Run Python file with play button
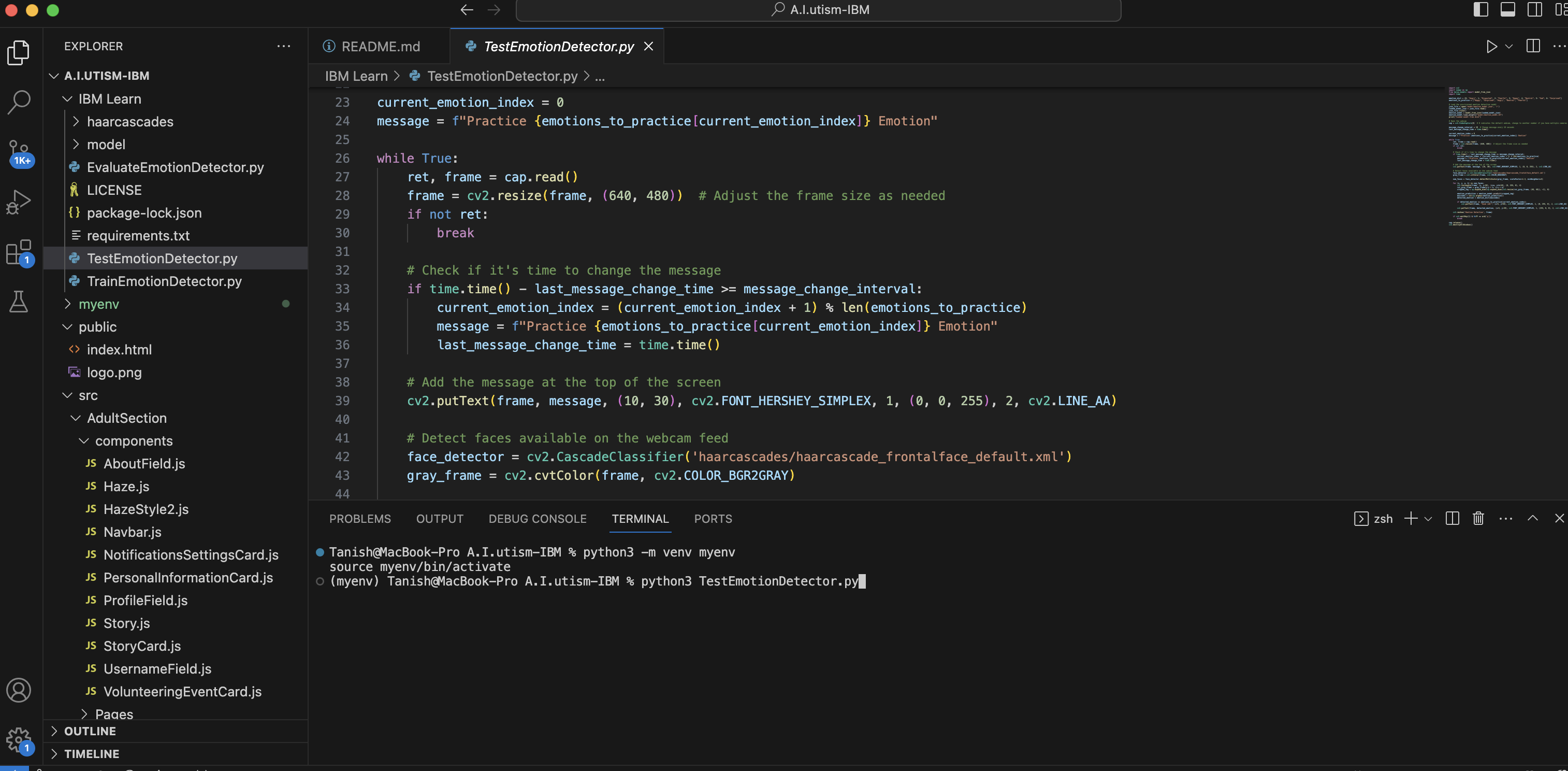Screen dimensions: 1568x771 (1491, 46)
